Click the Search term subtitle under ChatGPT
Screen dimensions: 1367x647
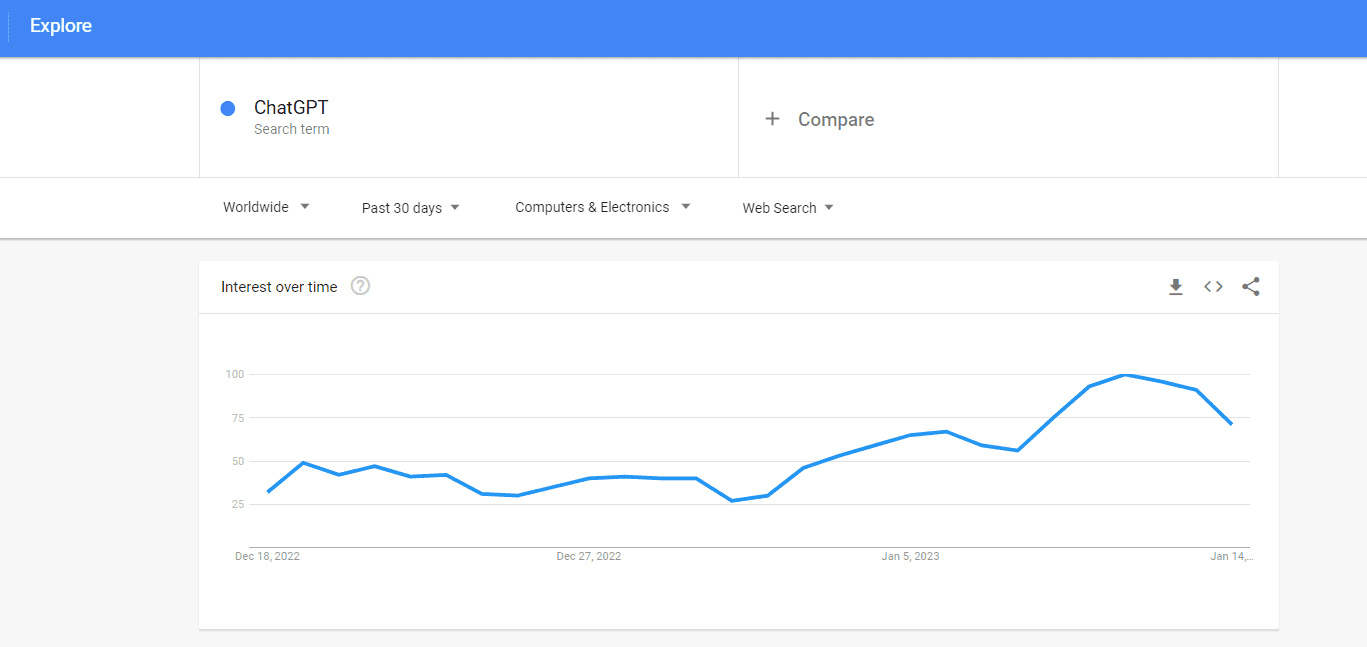pyautogui.click(x=292, y=129)
